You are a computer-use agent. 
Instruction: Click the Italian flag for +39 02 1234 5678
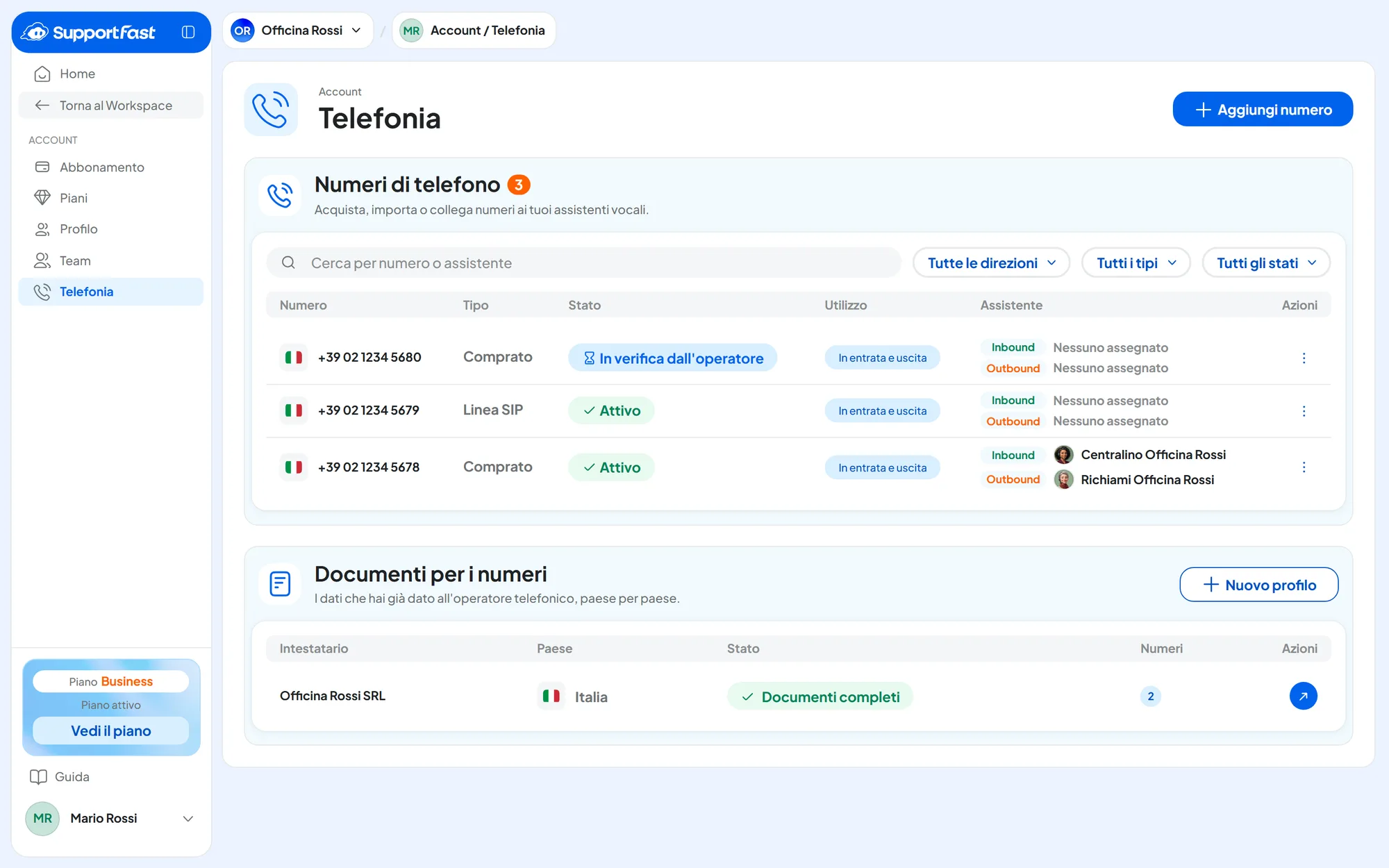click(x=294, y=467)
